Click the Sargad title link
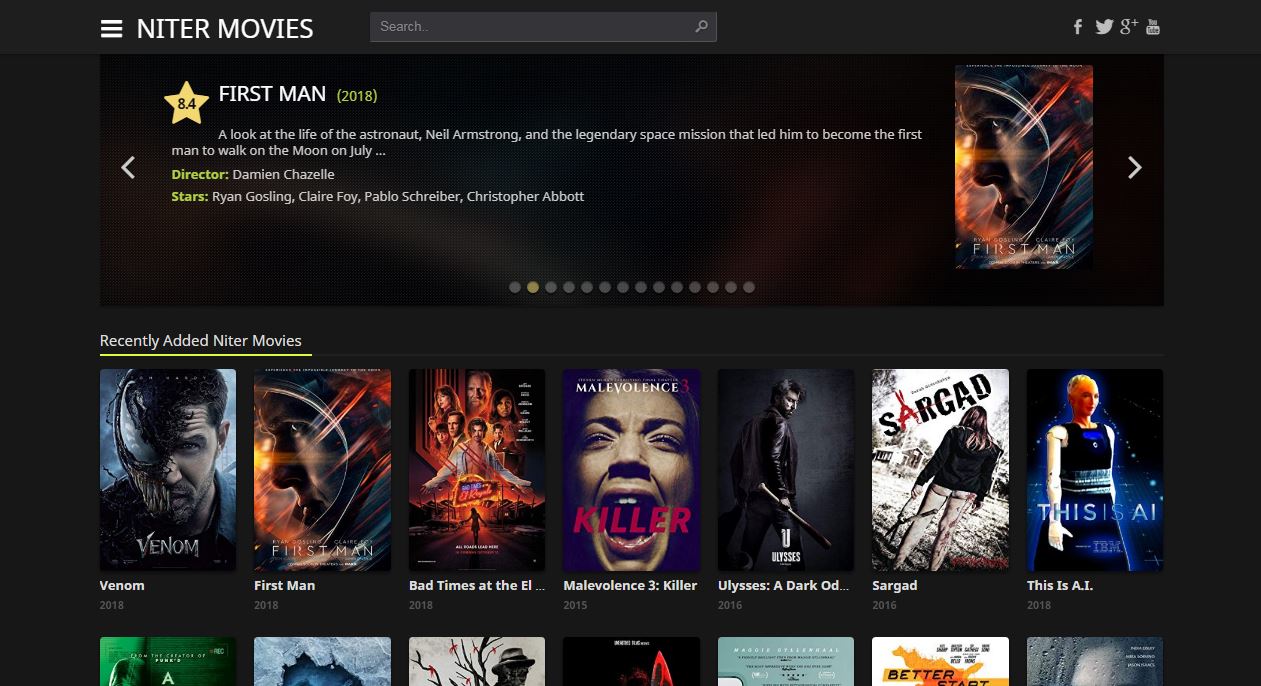This screenshot has height=686, width=1261. point(894,586)
